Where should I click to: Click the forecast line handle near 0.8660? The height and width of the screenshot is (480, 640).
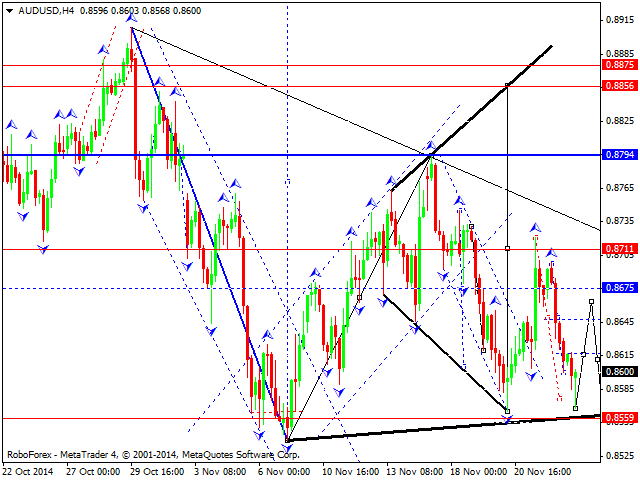[x=591, y=302]
